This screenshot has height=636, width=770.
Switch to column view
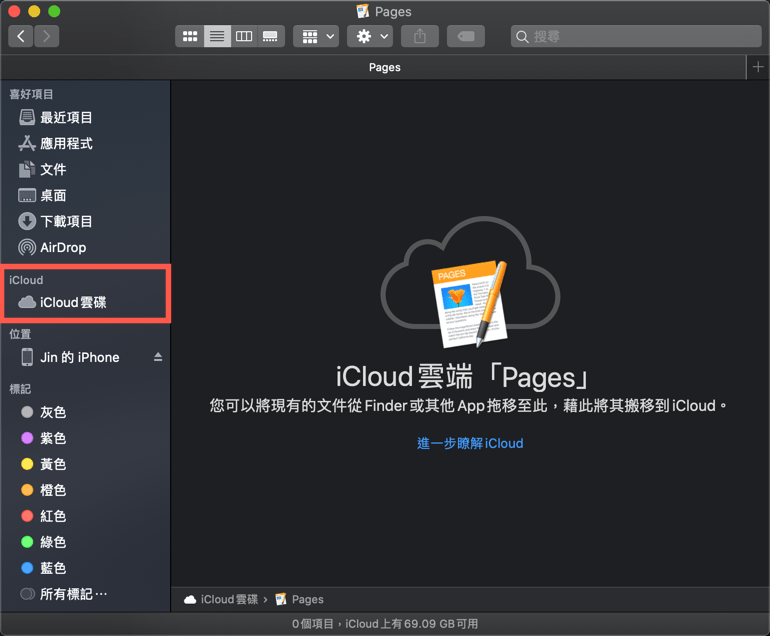244,36
